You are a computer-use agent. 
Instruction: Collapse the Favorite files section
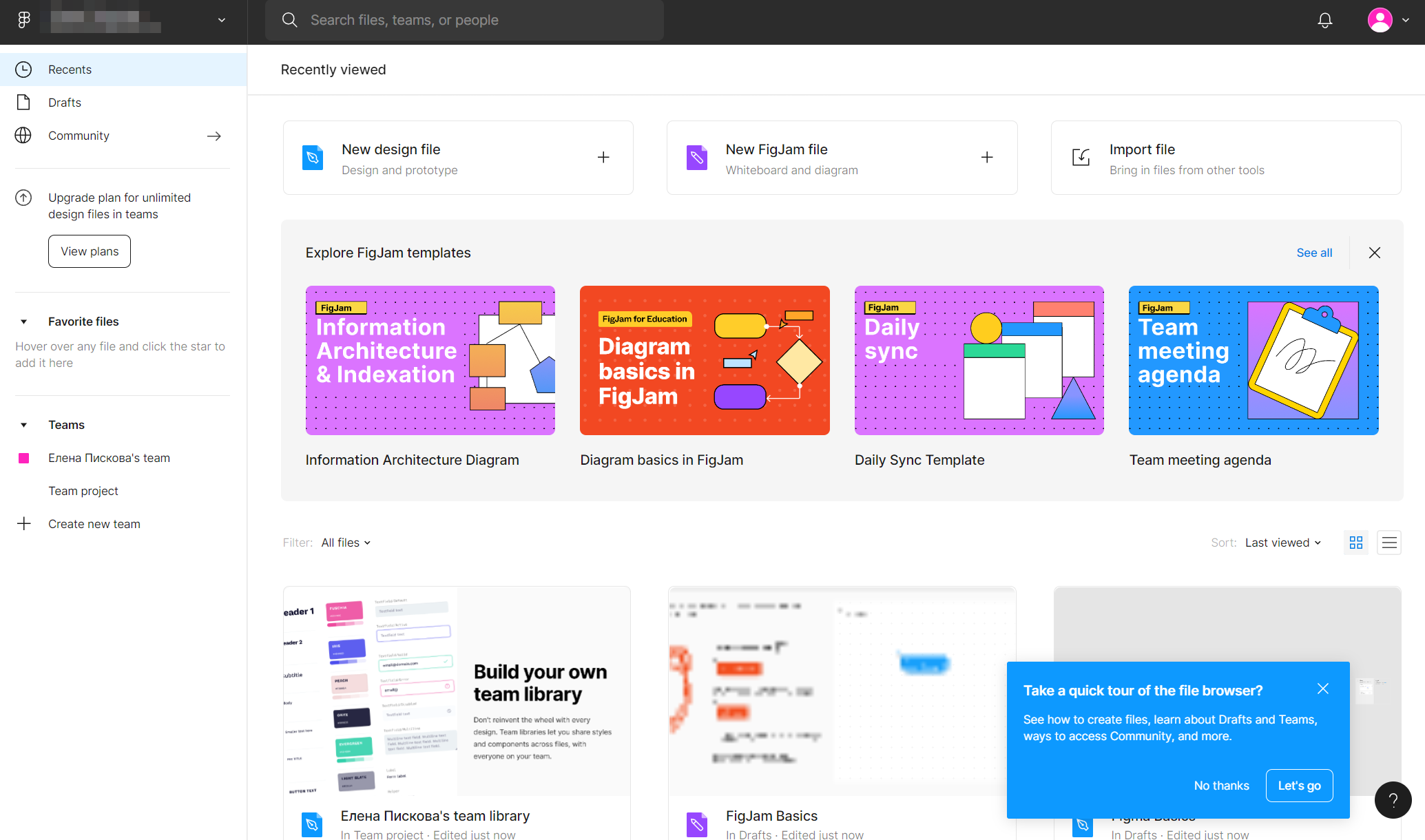(x=24, y=322)
